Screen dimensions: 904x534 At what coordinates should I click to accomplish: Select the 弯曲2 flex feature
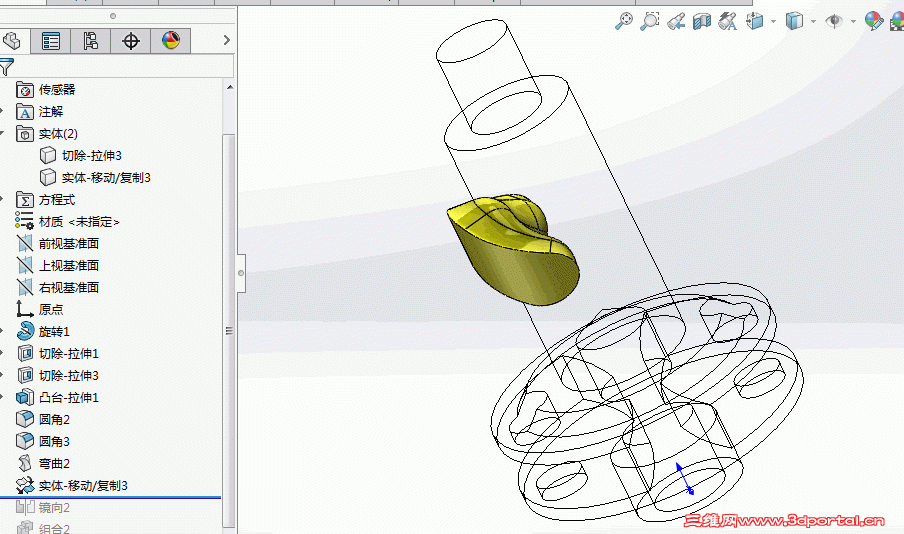click(x=43, y=463)
